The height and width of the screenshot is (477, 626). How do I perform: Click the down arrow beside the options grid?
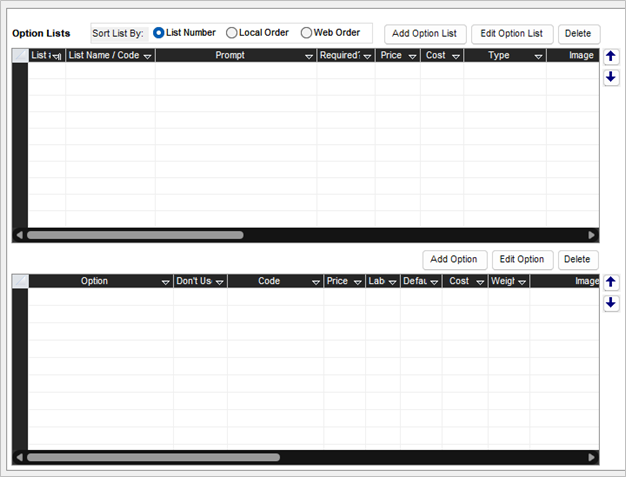611,303
